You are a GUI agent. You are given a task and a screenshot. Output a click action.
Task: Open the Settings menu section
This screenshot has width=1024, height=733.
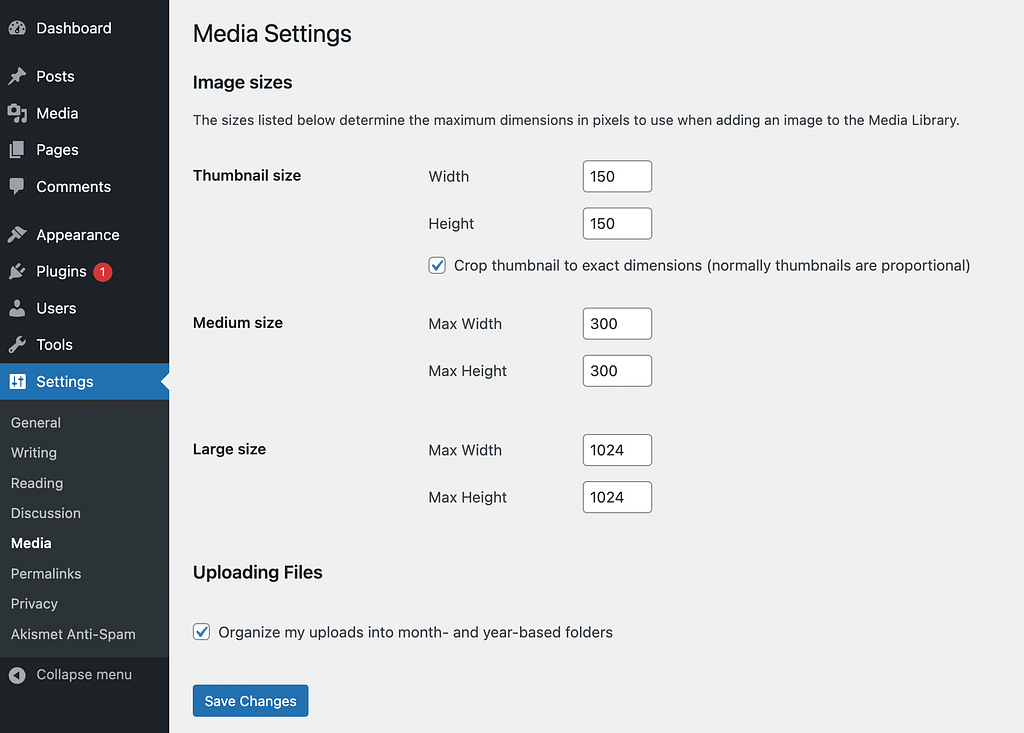click(63, 381)
